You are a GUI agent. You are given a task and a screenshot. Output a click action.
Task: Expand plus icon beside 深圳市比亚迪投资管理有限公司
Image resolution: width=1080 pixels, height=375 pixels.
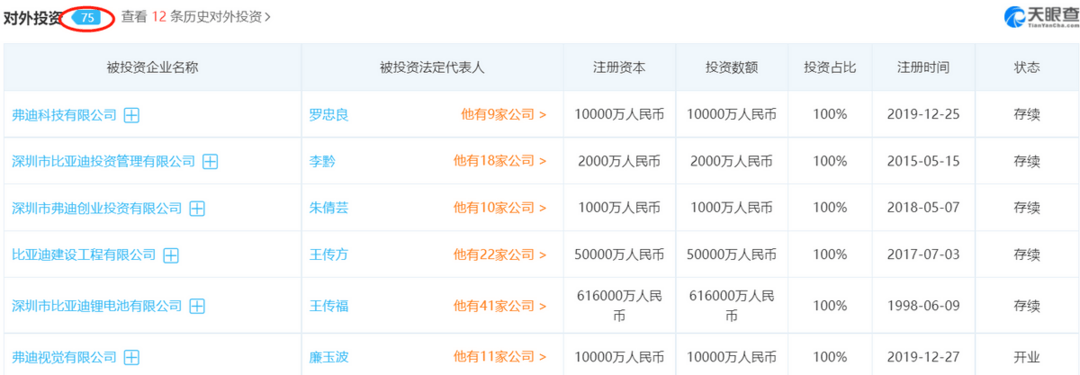coord(210,161)
